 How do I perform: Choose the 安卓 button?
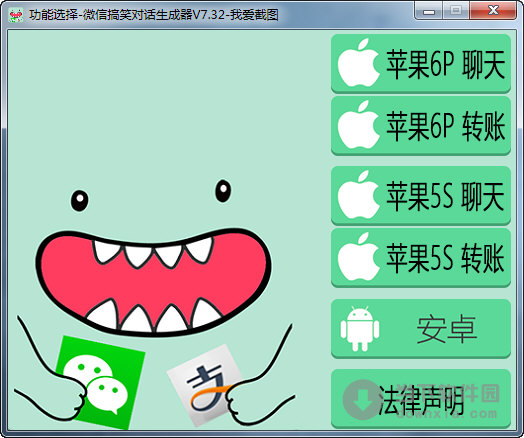[x=421, y=329]
